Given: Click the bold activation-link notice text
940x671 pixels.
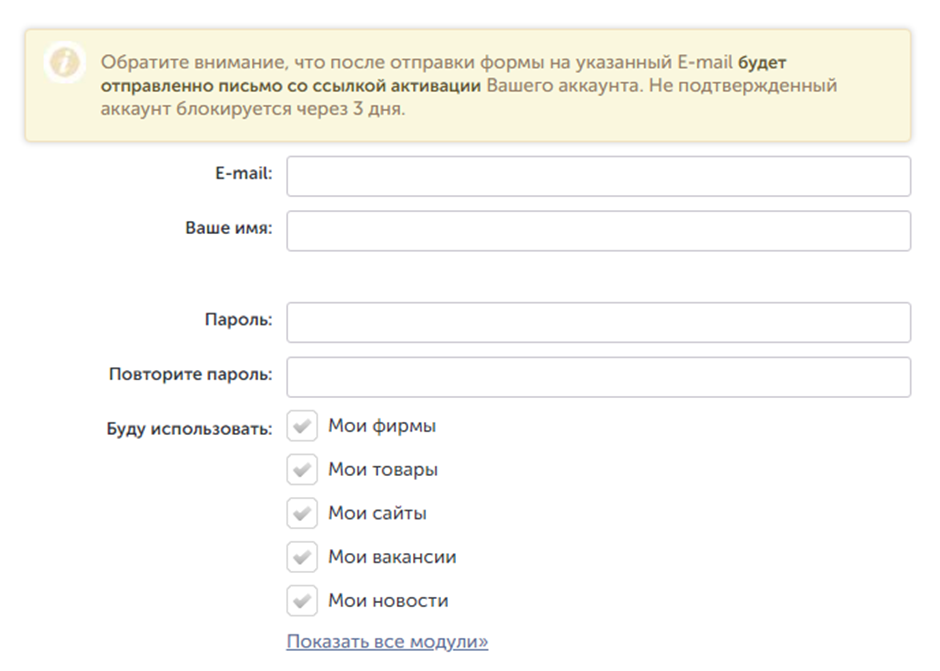Looking at the screenshot, I should tap(291, 86).
